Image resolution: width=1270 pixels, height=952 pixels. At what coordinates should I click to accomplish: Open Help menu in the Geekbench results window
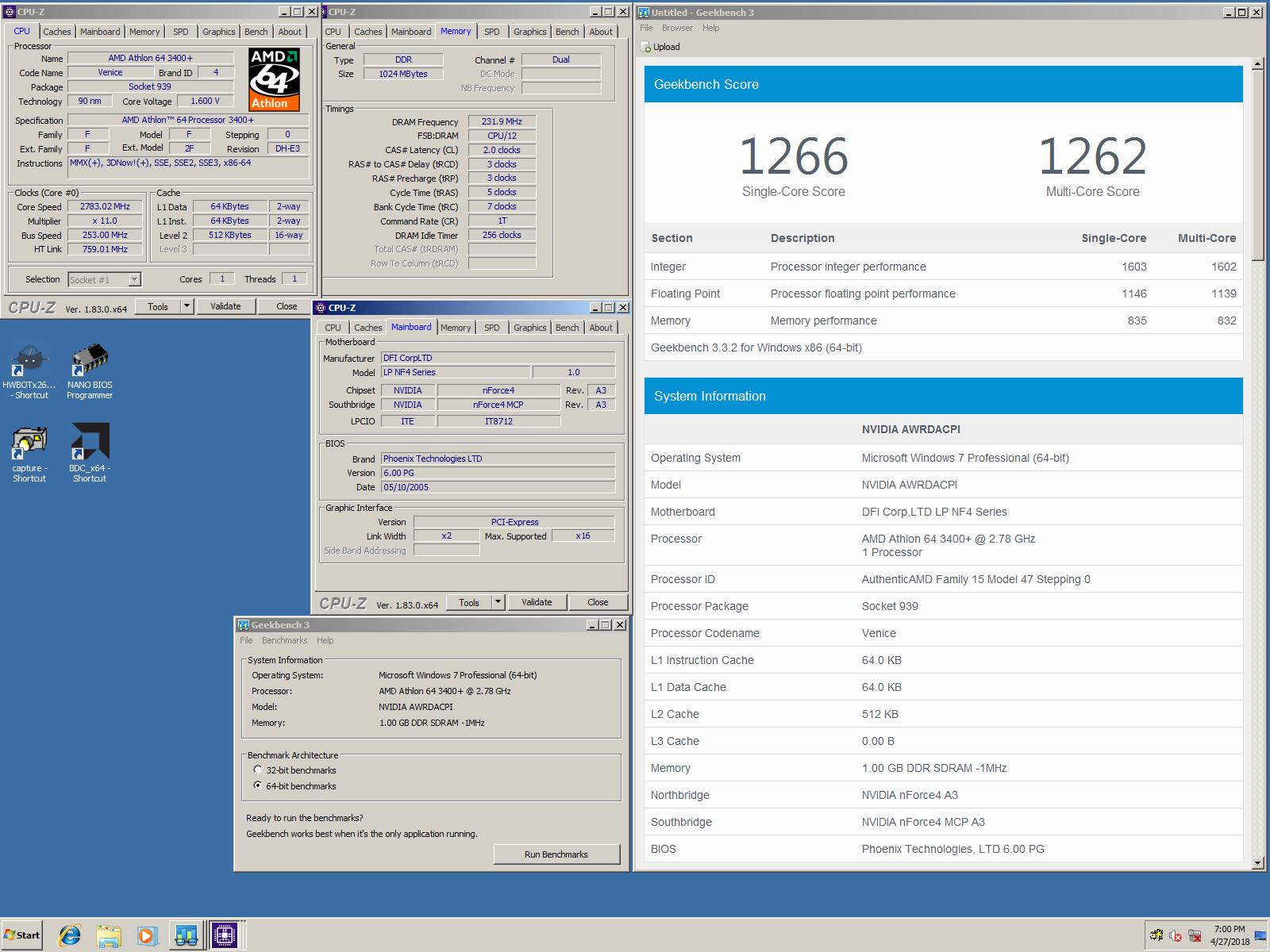coord(710,28)
